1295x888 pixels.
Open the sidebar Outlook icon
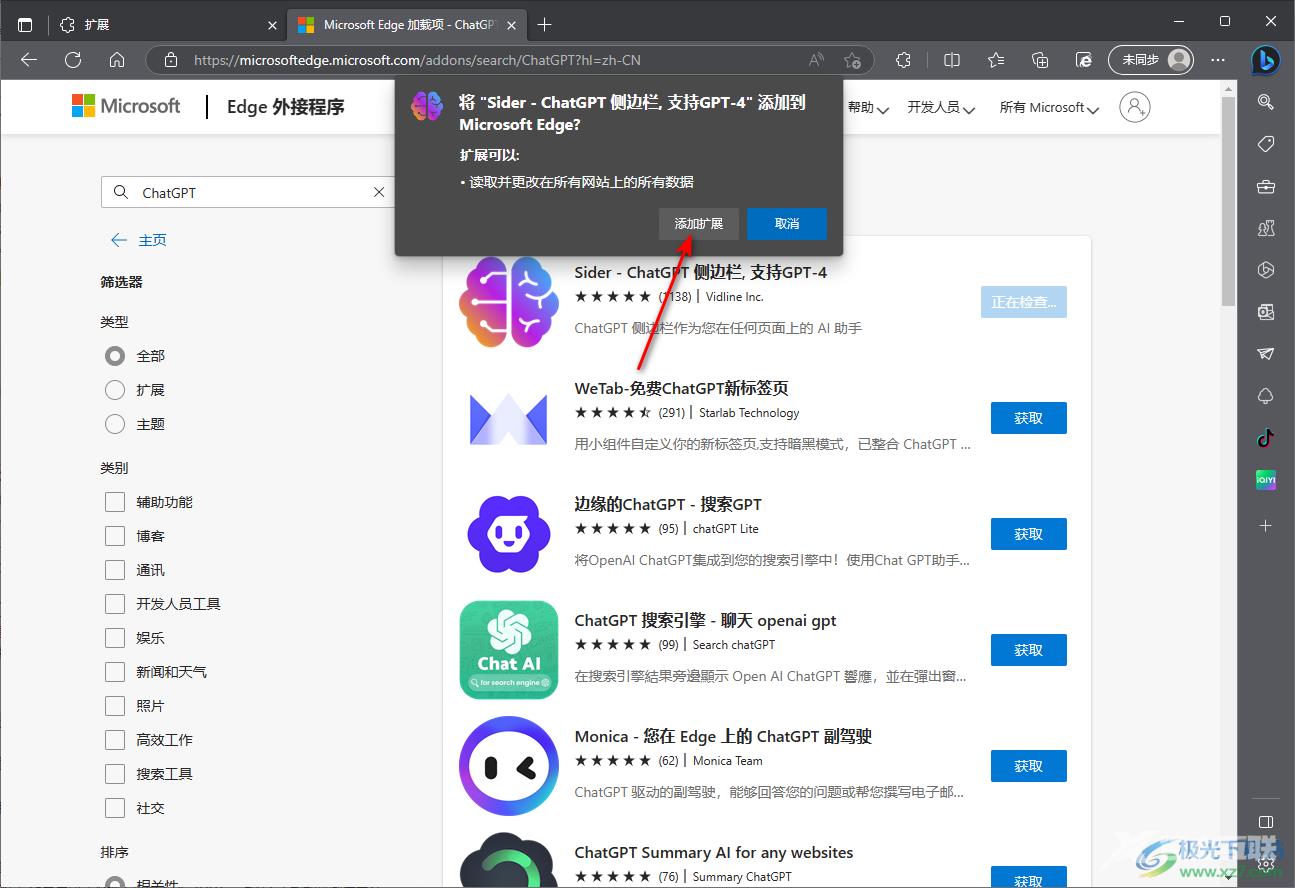pos(1265,312)
